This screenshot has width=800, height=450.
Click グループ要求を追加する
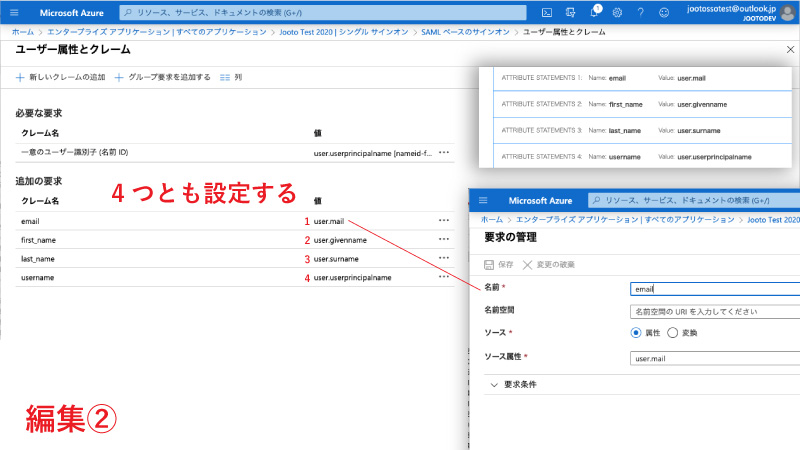coord(163,77)
